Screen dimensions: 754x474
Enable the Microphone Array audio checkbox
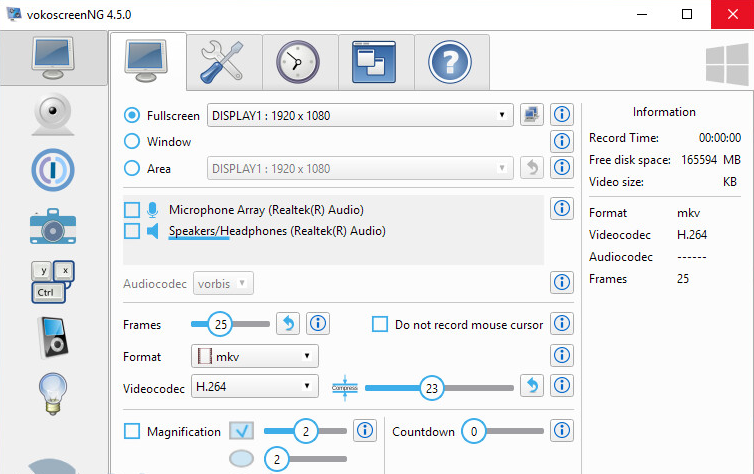[132, 210]
